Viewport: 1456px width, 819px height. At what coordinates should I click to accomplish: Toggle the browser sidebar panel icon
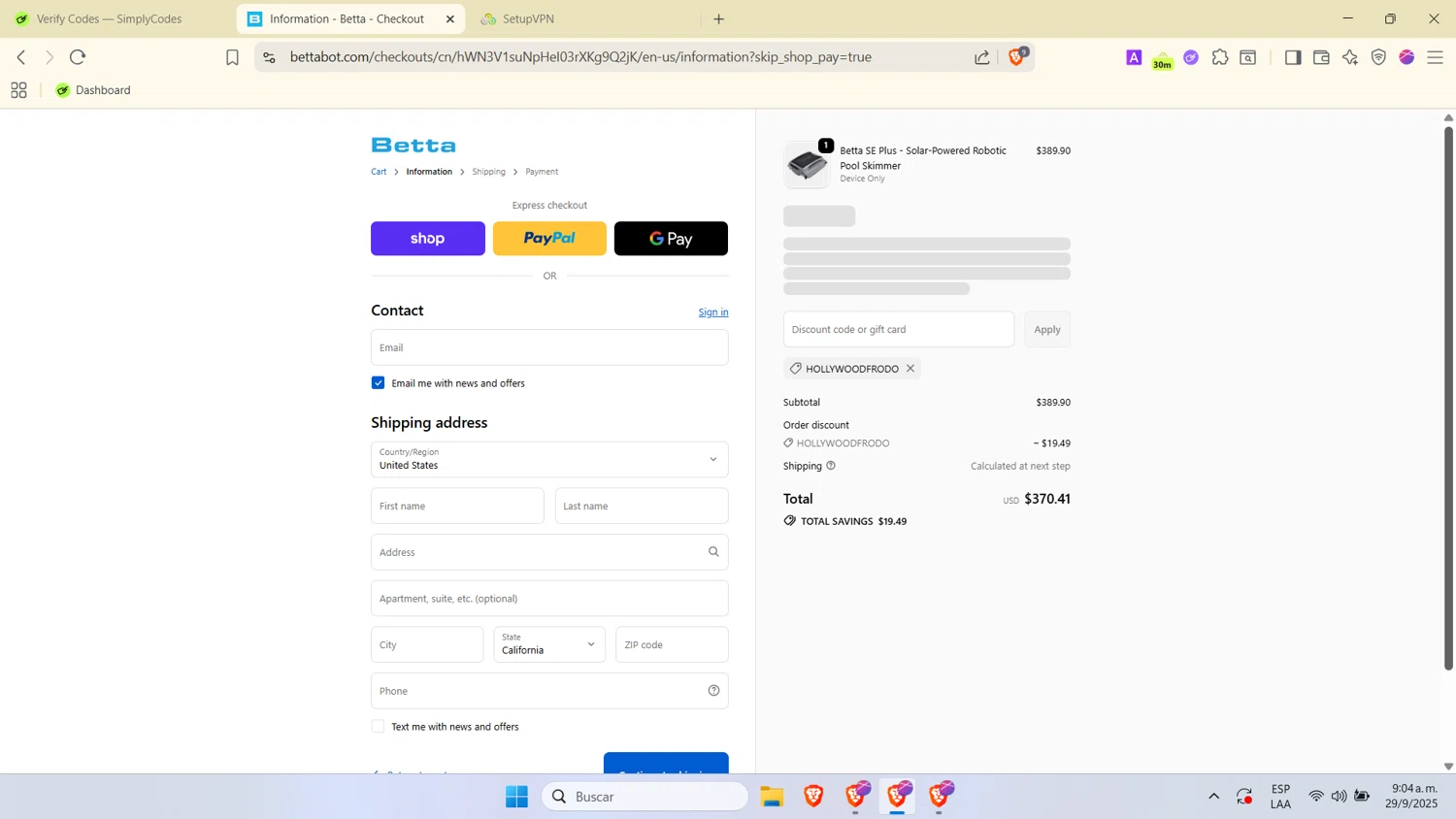pos(1293,57)
